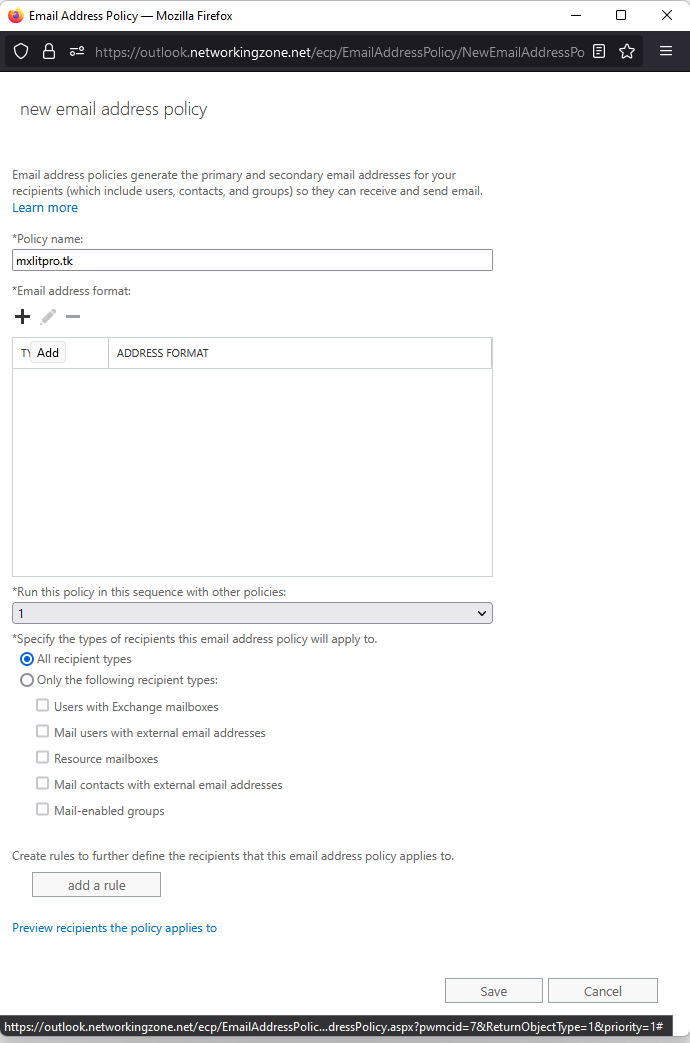Screen dimensions: 690x1043
Task: Bookmark this page with star icon
Action: pyautogui.click(x=627, y=51)
